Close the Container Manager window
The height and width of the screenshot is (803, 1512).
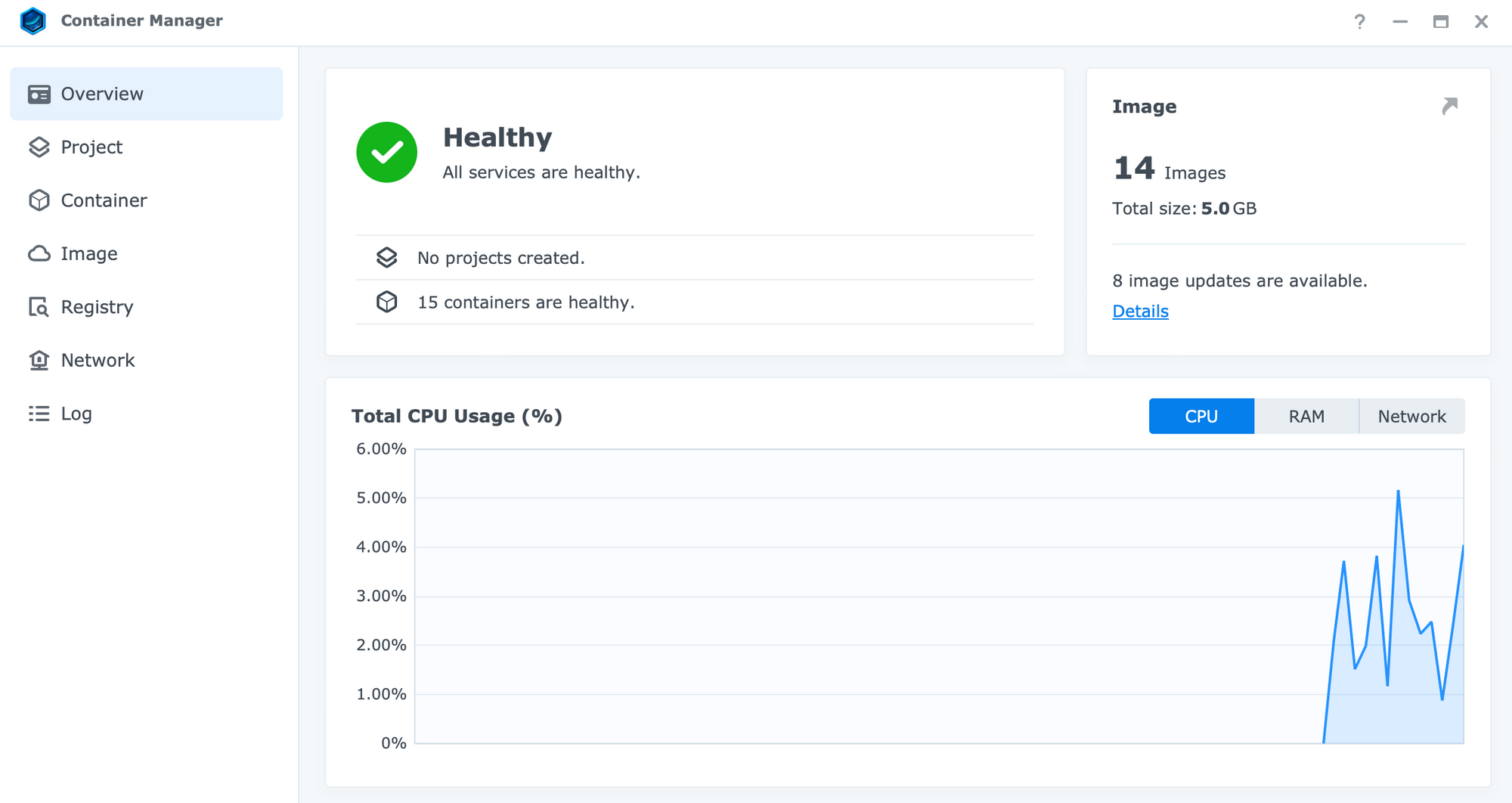[1481, 21]
